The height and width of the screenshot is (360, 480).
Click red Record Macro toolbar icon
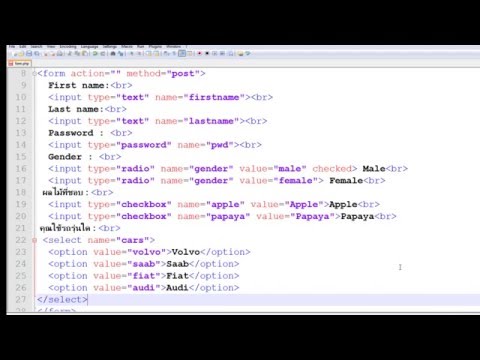tap(200, 53)
